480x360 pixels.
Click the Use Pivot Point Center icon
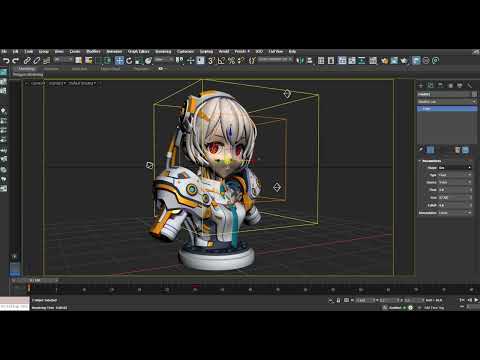pos(179,60)
